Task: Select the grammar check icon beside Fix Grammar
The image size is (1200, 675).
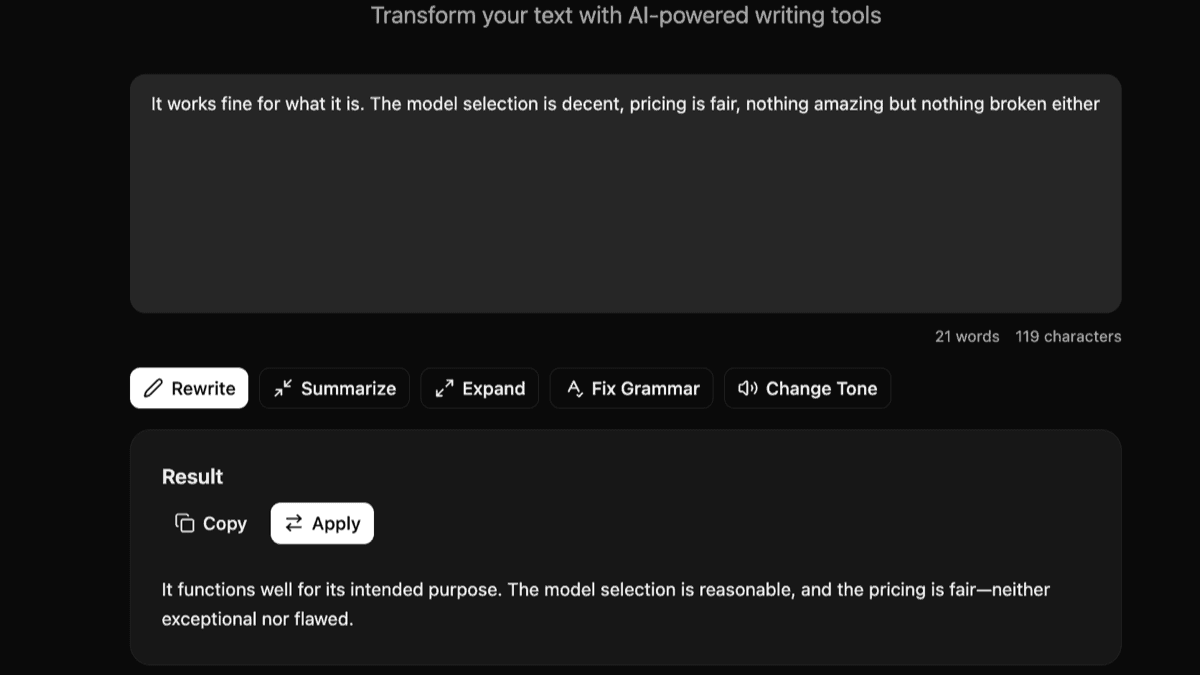Action: [576, 388]
